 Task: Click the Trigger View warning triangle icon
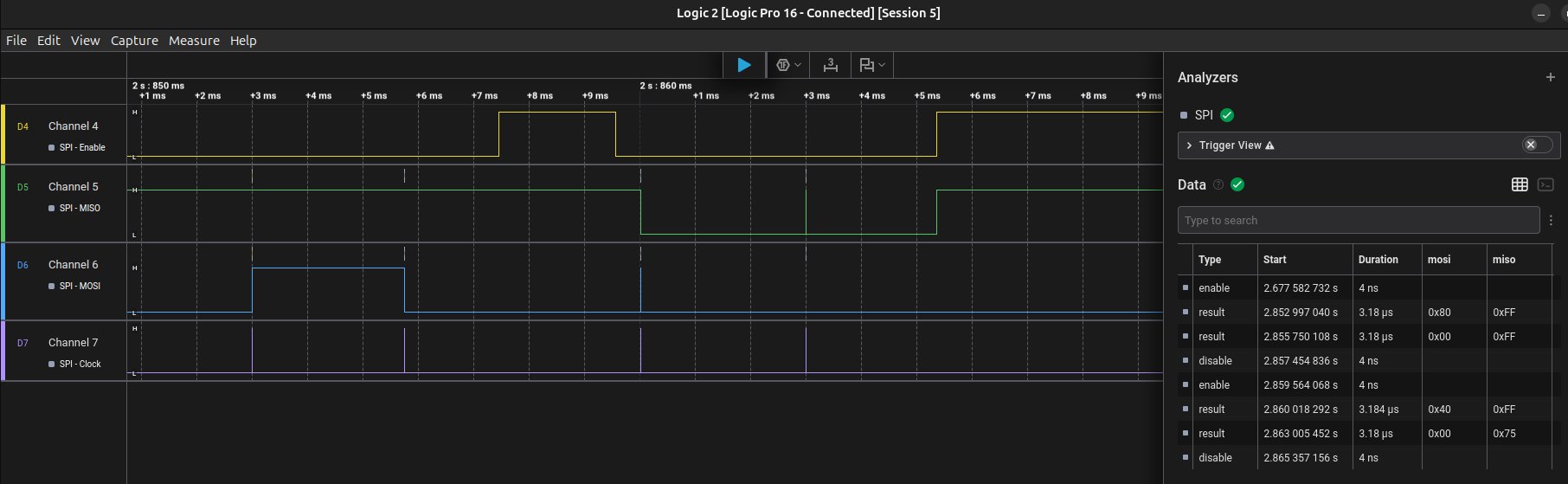tap(1269, 145)
